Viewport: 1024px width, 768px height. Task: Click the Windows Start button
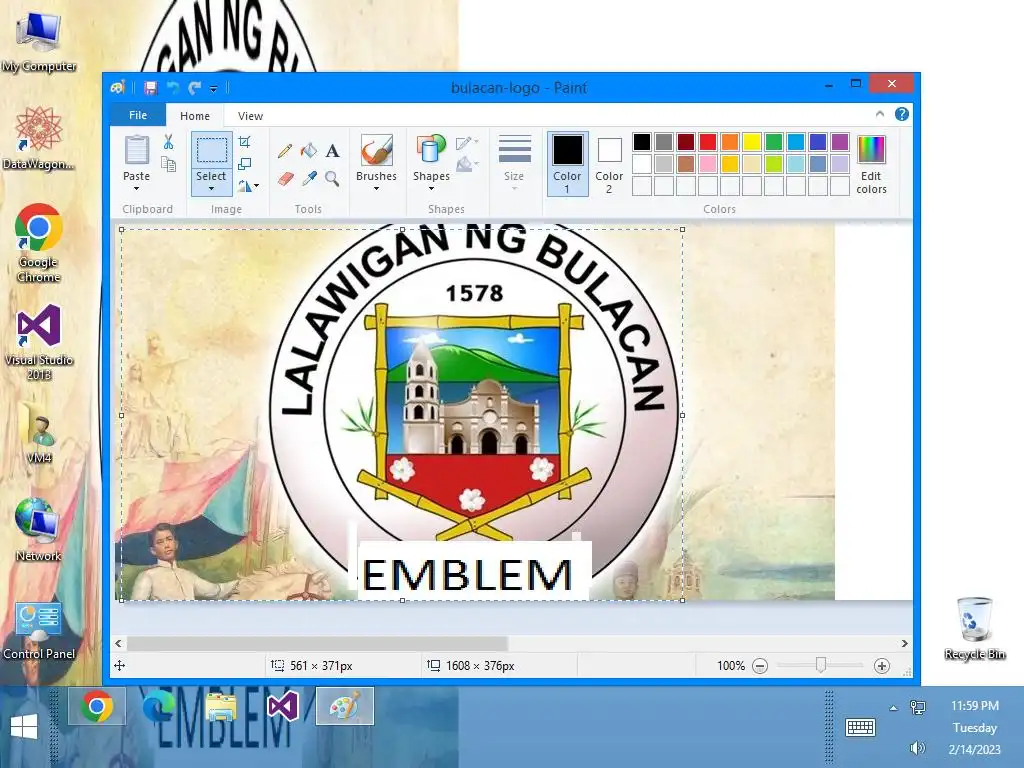[24, 726]
